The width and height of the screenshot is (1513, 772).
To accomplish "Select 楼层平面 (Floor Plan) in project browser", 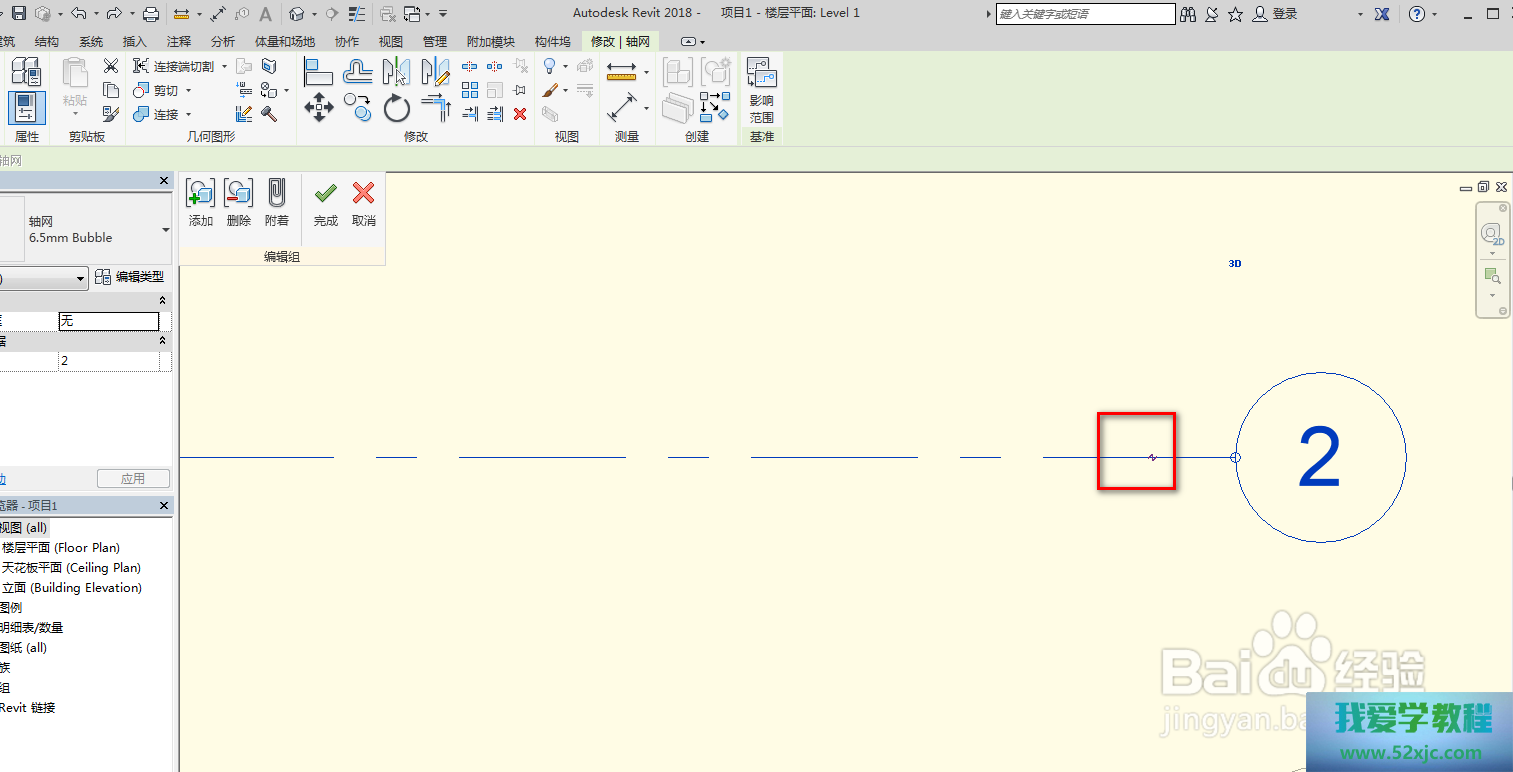I will point(60,548).
